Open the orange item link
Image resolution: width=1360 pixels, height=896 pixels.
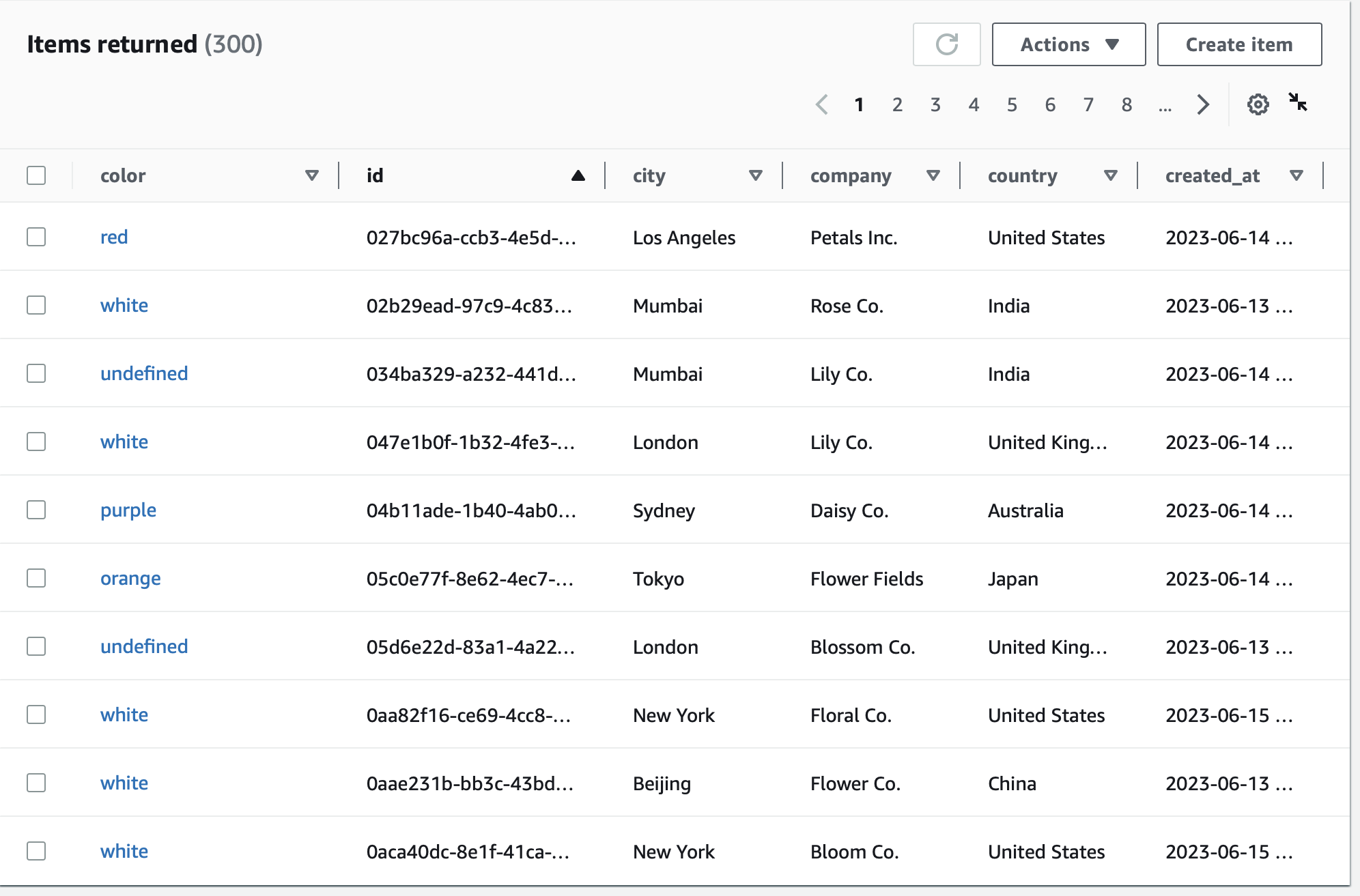[x=130, y=578]
